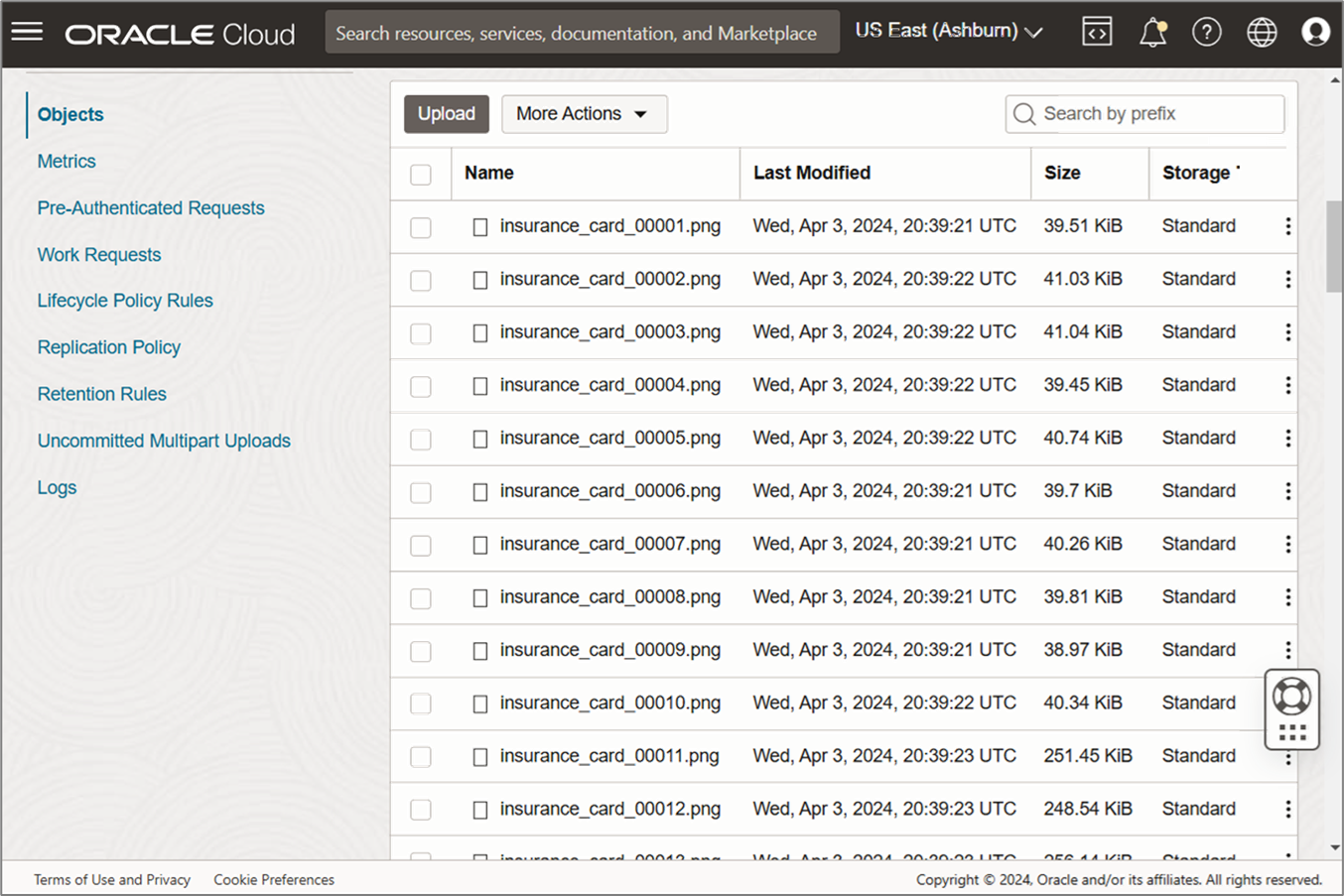
Task: Launch Cloud Shell developer tools icon
Action: click(x=1097, y=32)
